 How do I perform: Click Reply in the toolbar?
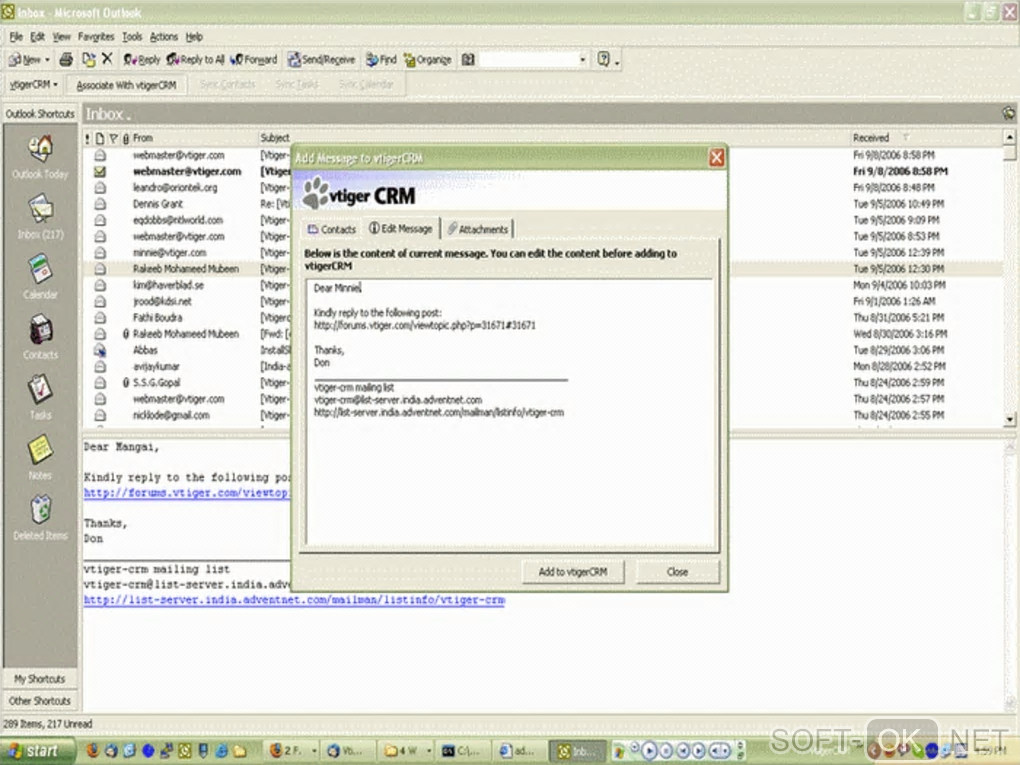pos(142,60)
